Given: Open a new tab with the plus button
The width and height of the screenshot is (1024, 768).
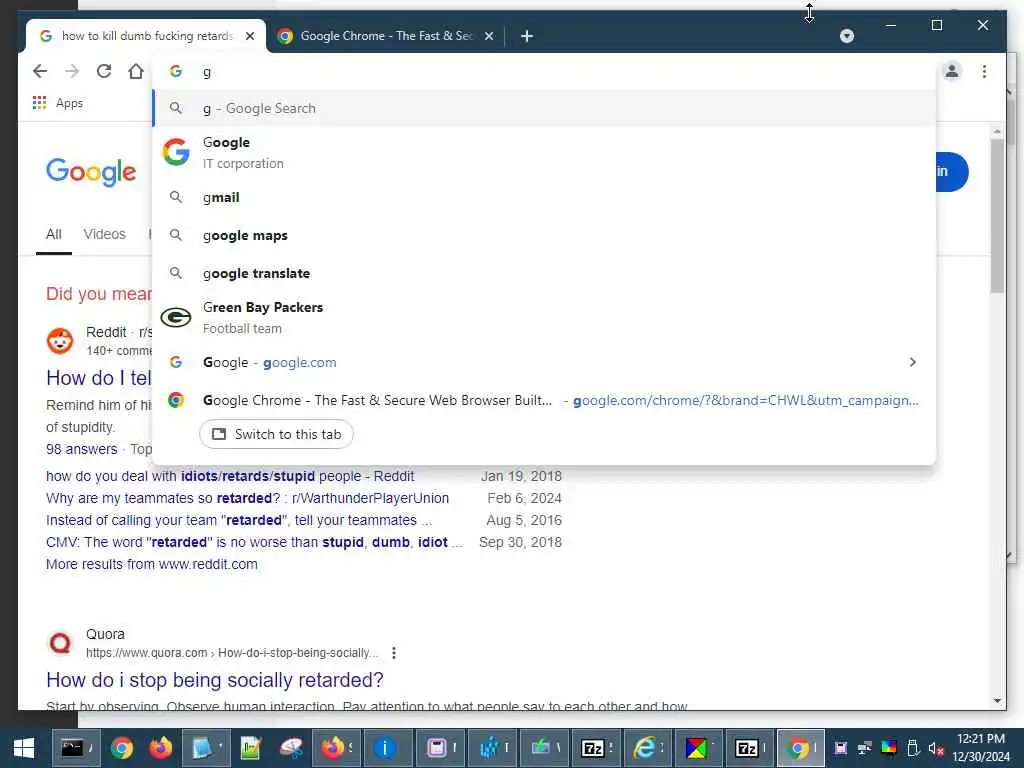Looking at the screenshot, I should click(x=527, y=36).
